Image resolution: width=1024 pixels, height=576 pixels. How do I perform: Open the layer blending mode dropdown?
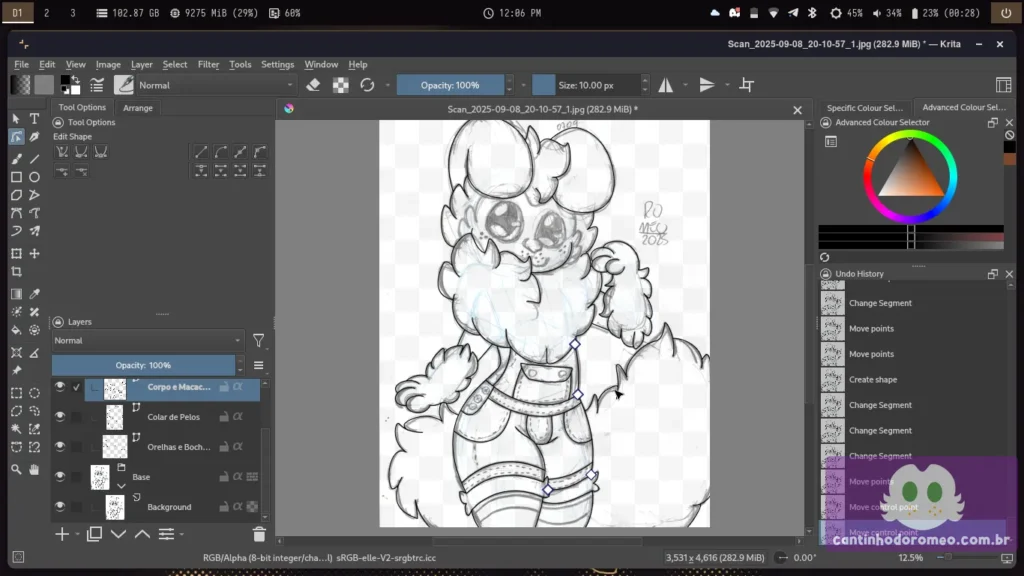(x=147, y=340)
